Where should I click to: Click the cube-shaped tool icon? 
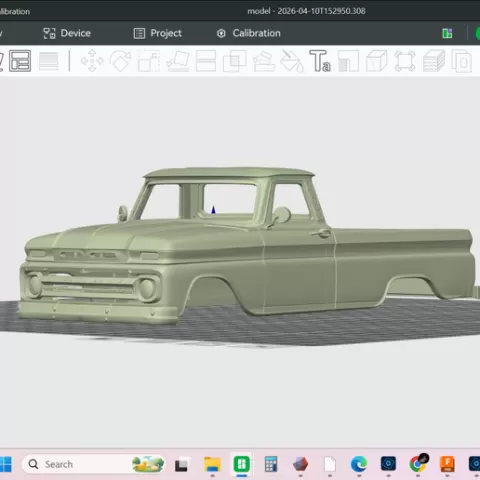pos(377,61)
